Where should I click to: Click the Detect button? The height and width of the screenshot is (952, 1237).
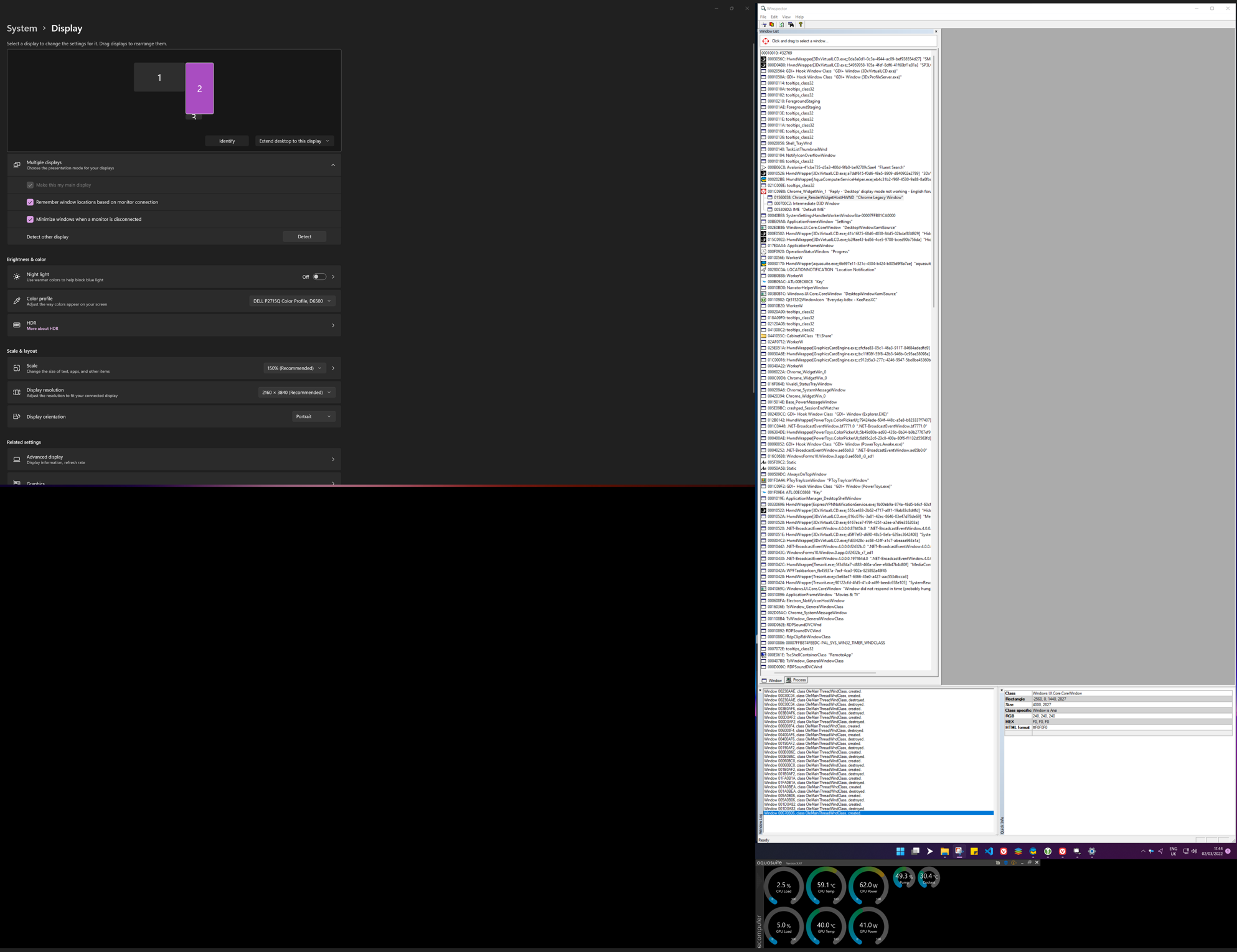(x=304, y=236)
